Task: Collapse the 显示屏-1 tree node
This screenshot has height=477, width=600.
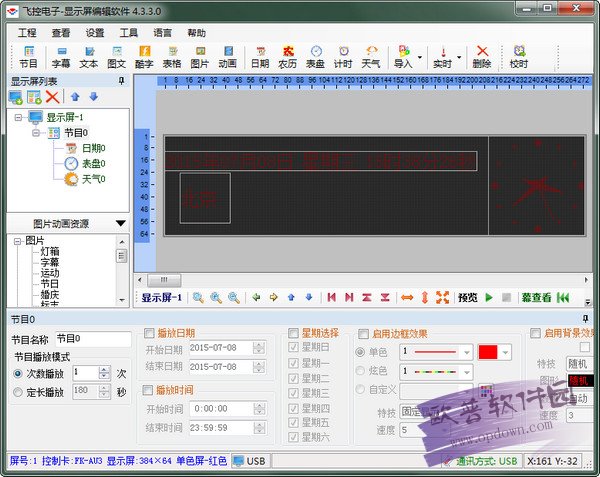Action: [x=18, y=117]
